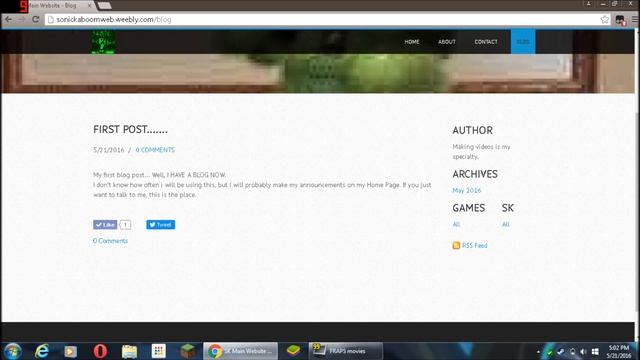
Task: Open the clock showing 5:02 PM
Action: click(619, 351)
